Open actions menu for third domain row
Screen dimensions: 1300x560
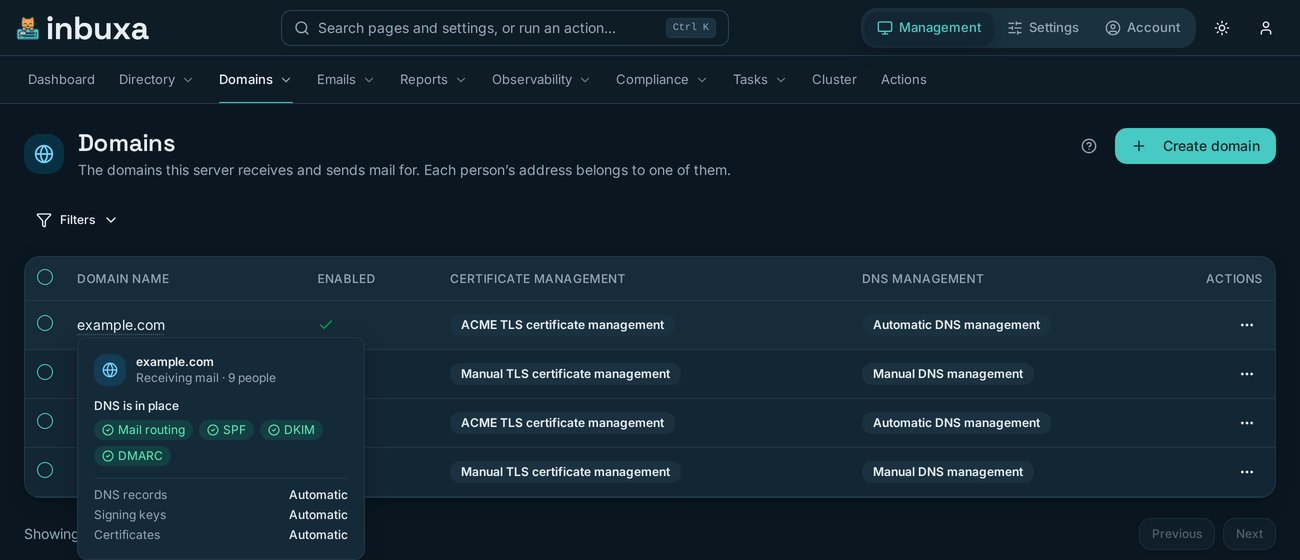tap(1247, 423)
